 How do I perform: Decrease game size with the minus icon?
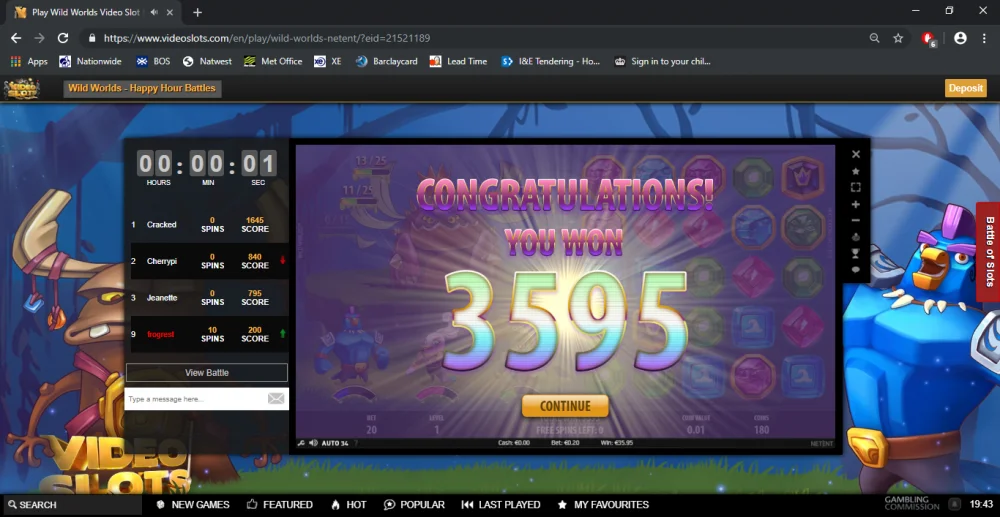tap(856, 221)
